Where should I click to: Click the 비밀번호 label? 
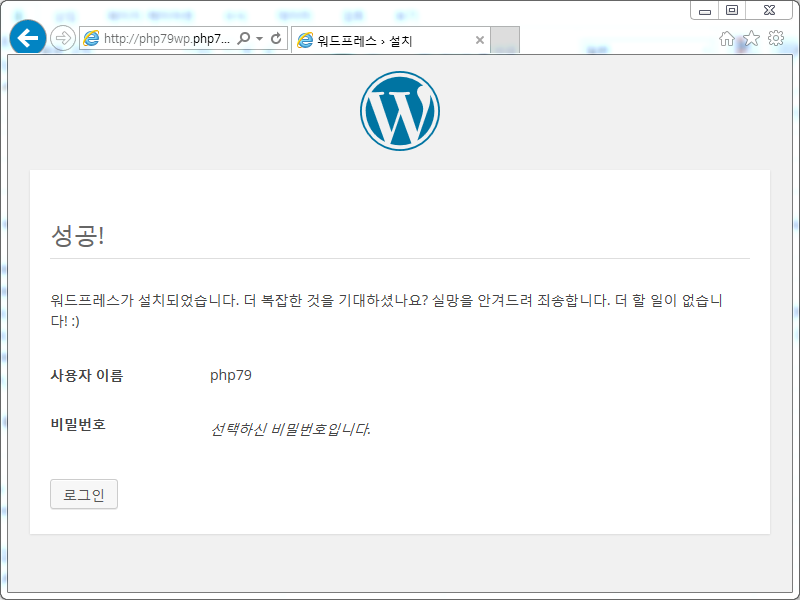78,424
